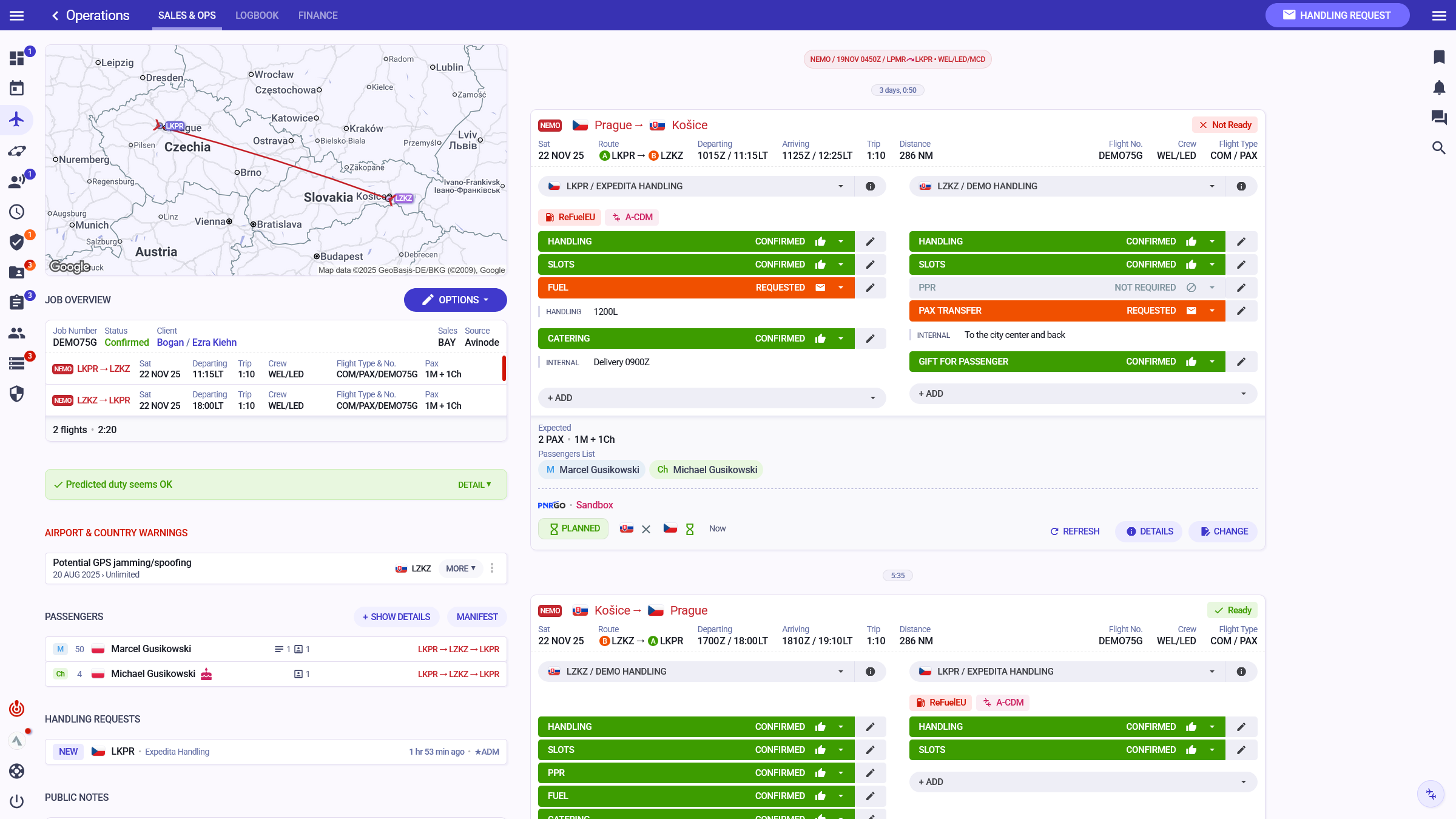The width and height of the screenshot is (1456, 819).
Task: Show info for LKPR Expedita Handling
Action: click(x=870, y=186)
